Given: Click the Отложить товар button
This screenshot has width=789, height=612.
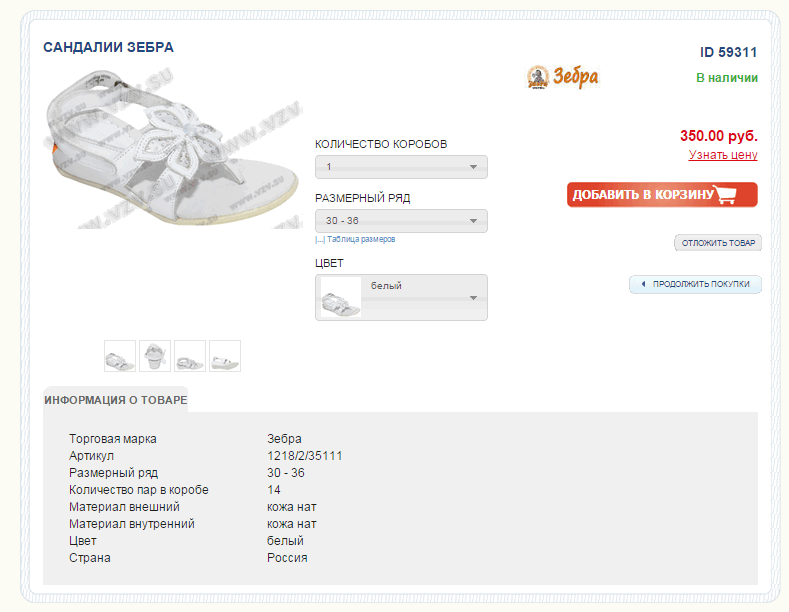Looking at the screenshot, I should (x=718, y=243).
